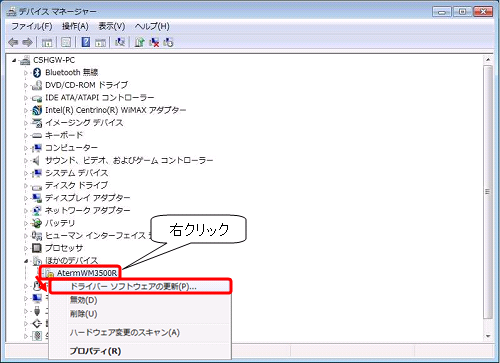Select the Intel Centrino WiMAX アダプター icon

tap(37, 110)
